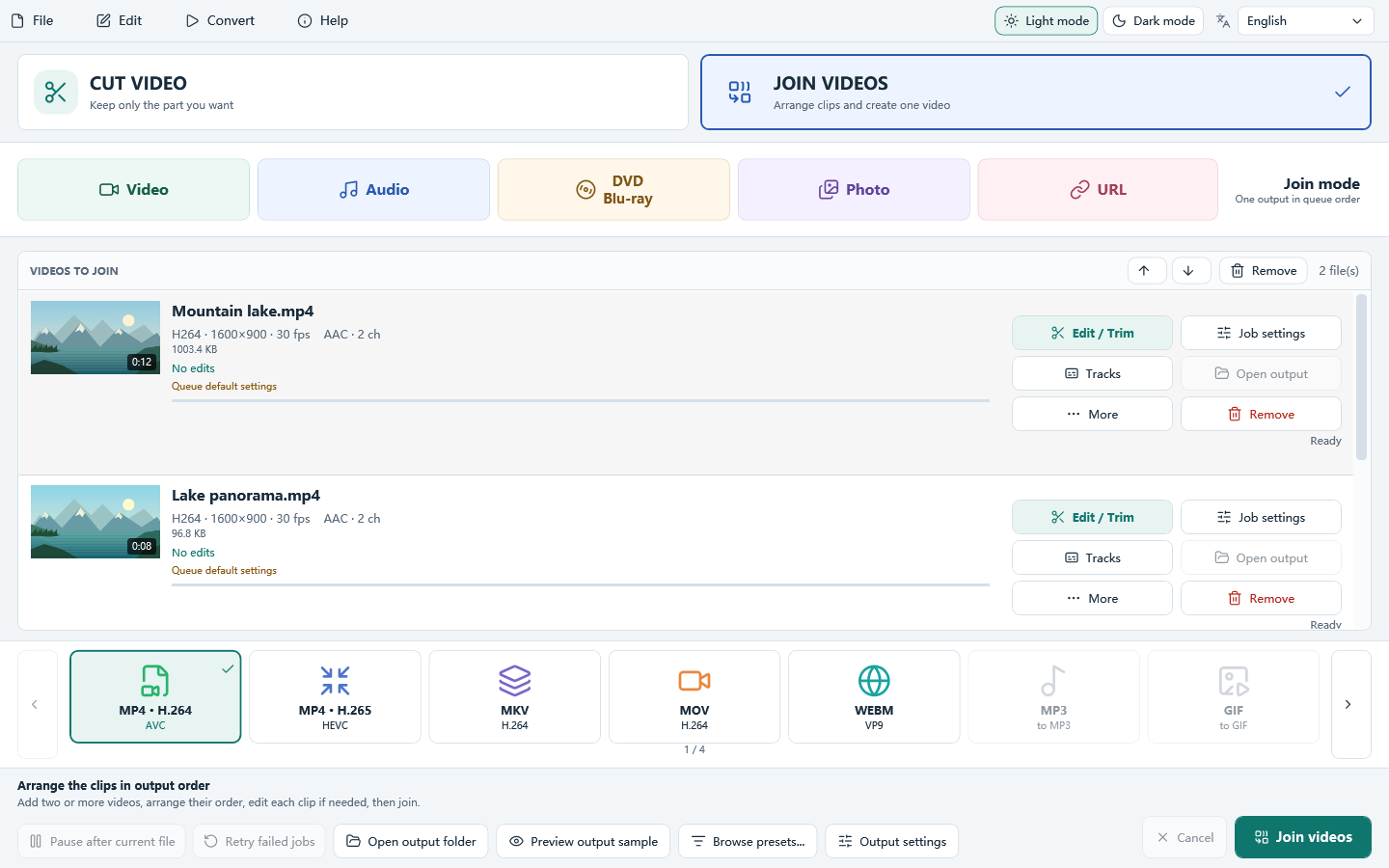Click the Lake panorama.mp4 progress bar
This screenshot has height=868, width=1389.
[581, 584]
